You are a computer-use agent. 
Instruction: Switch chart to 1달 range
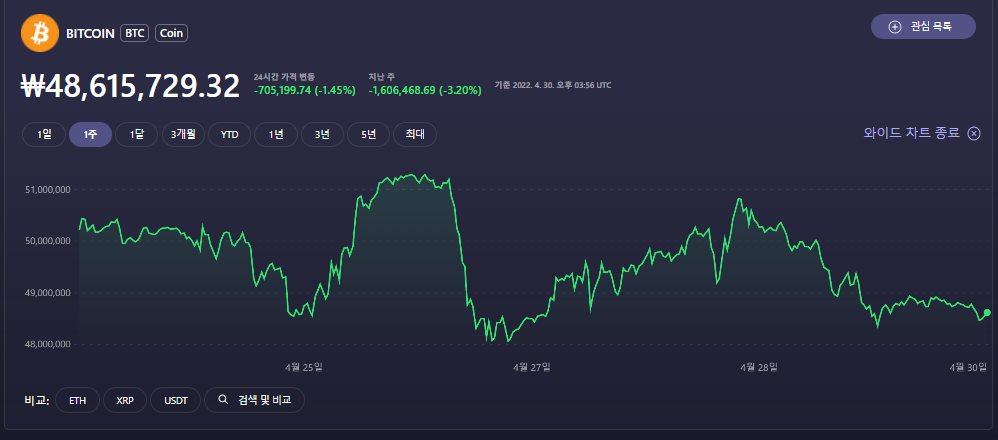[136, 135]
